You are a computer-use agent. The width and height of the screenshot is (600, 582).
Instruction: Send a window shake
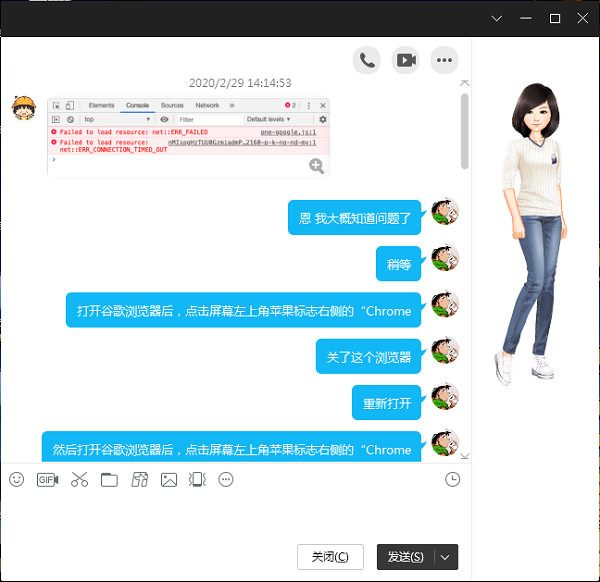[x=197, y=479]
